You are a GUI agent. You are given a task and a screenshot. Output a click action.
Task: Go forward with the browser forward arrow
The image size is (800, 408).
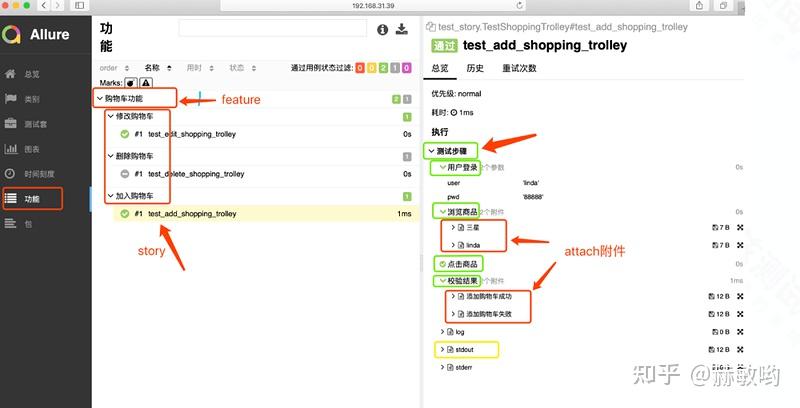pyautogui.click(x=58, y=5)
